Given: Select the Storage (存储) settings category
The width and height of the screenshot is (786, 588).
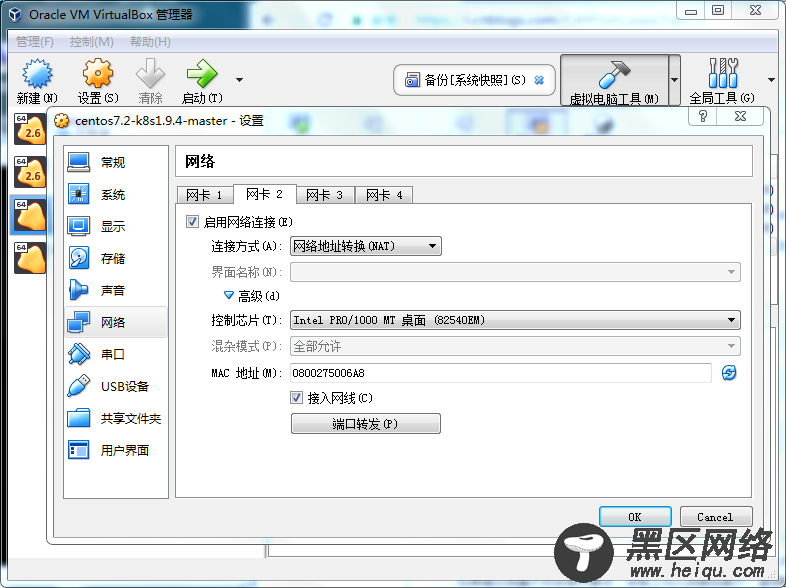Looking at the screenshot, I should click(116, 258).
